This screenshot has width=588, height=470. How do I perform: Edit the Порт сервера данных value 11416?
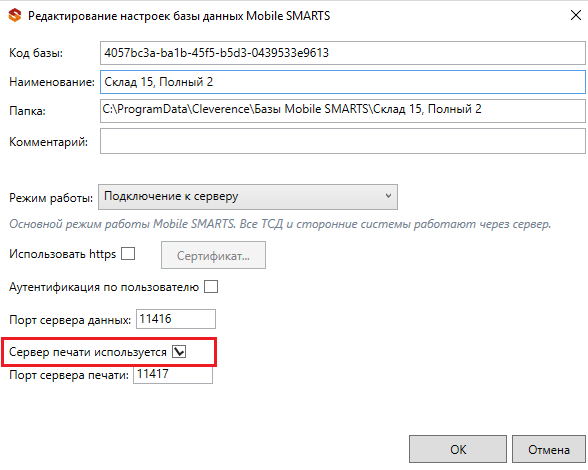point(176,319)
